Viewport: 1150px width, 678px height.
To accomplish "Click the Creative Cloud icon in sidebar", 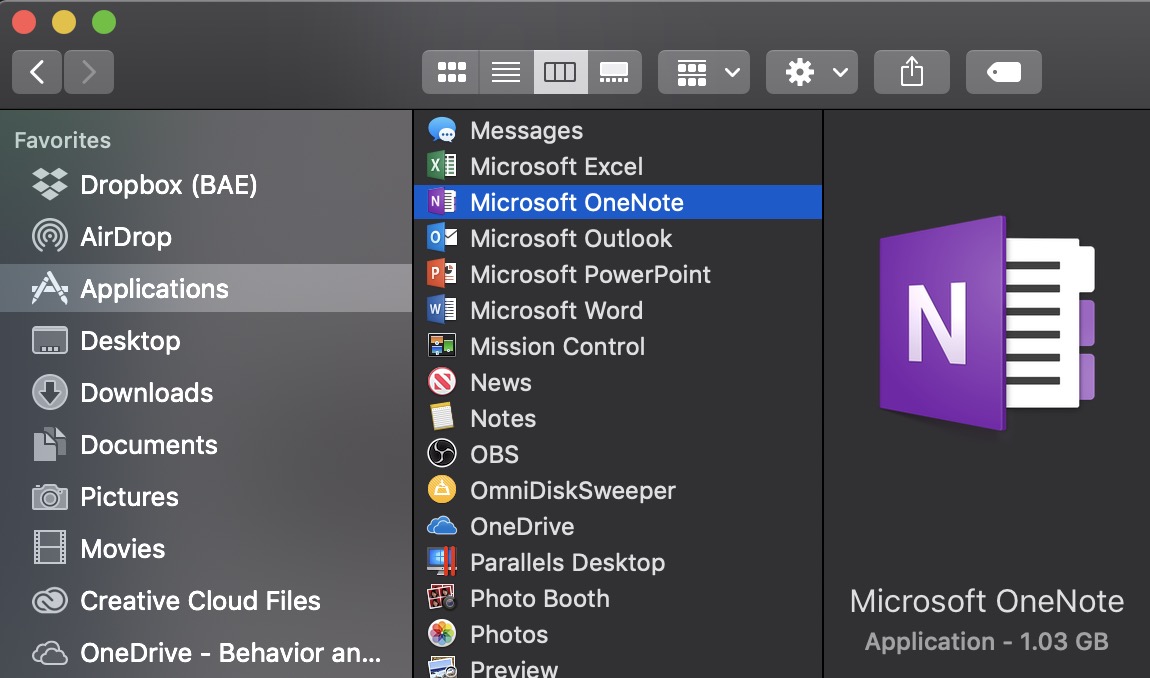I will [x=50, y=601].
